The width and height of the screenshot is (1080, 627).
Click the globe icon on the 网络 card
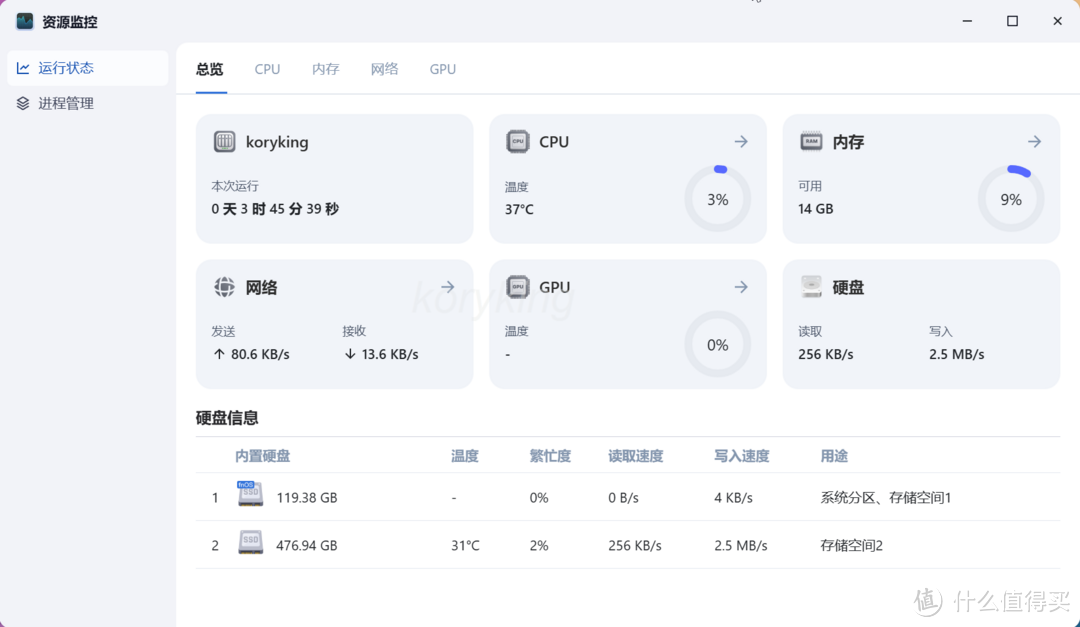pos(224,287)
